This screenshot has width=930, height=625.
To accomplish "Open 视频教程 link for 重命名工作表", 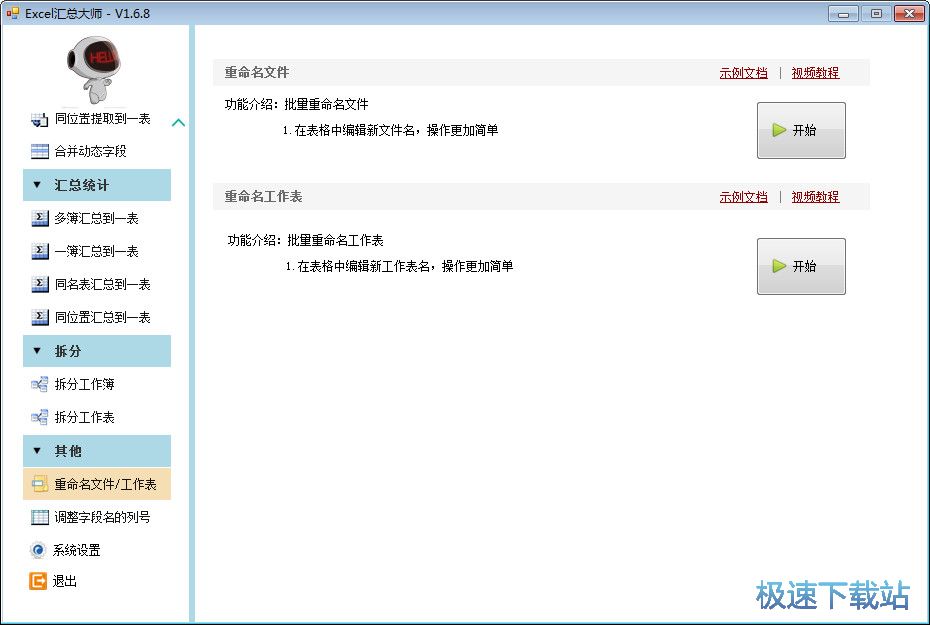I will coord(815,197).
